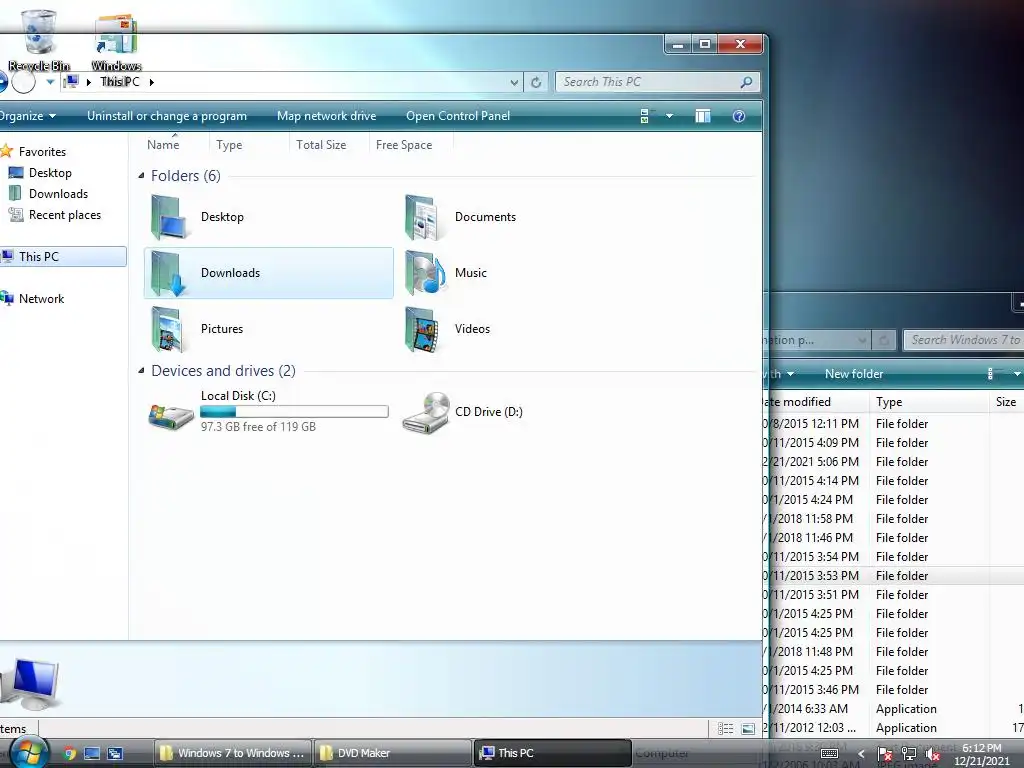The image size is (1024, 768).
Task: Open the Windows shortcut on desktop
Action: [x=116, y=40]
